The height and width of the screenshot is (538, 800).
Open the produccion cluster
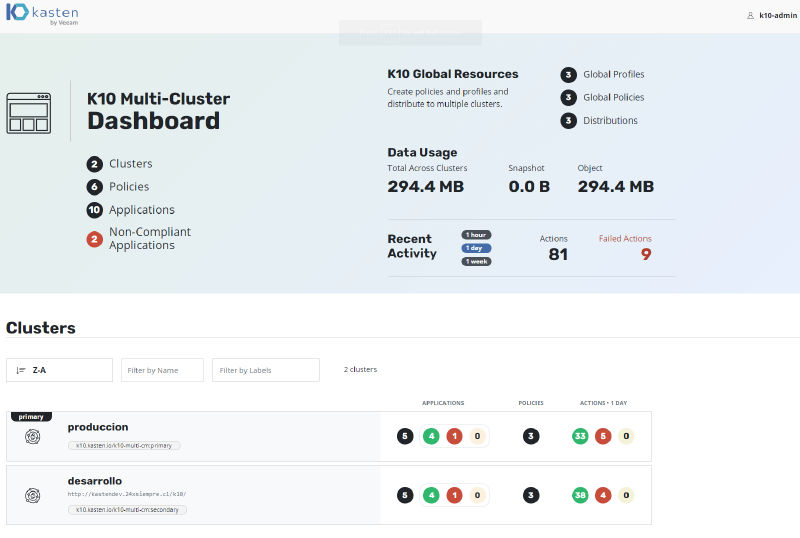click(x=98, y=427)
